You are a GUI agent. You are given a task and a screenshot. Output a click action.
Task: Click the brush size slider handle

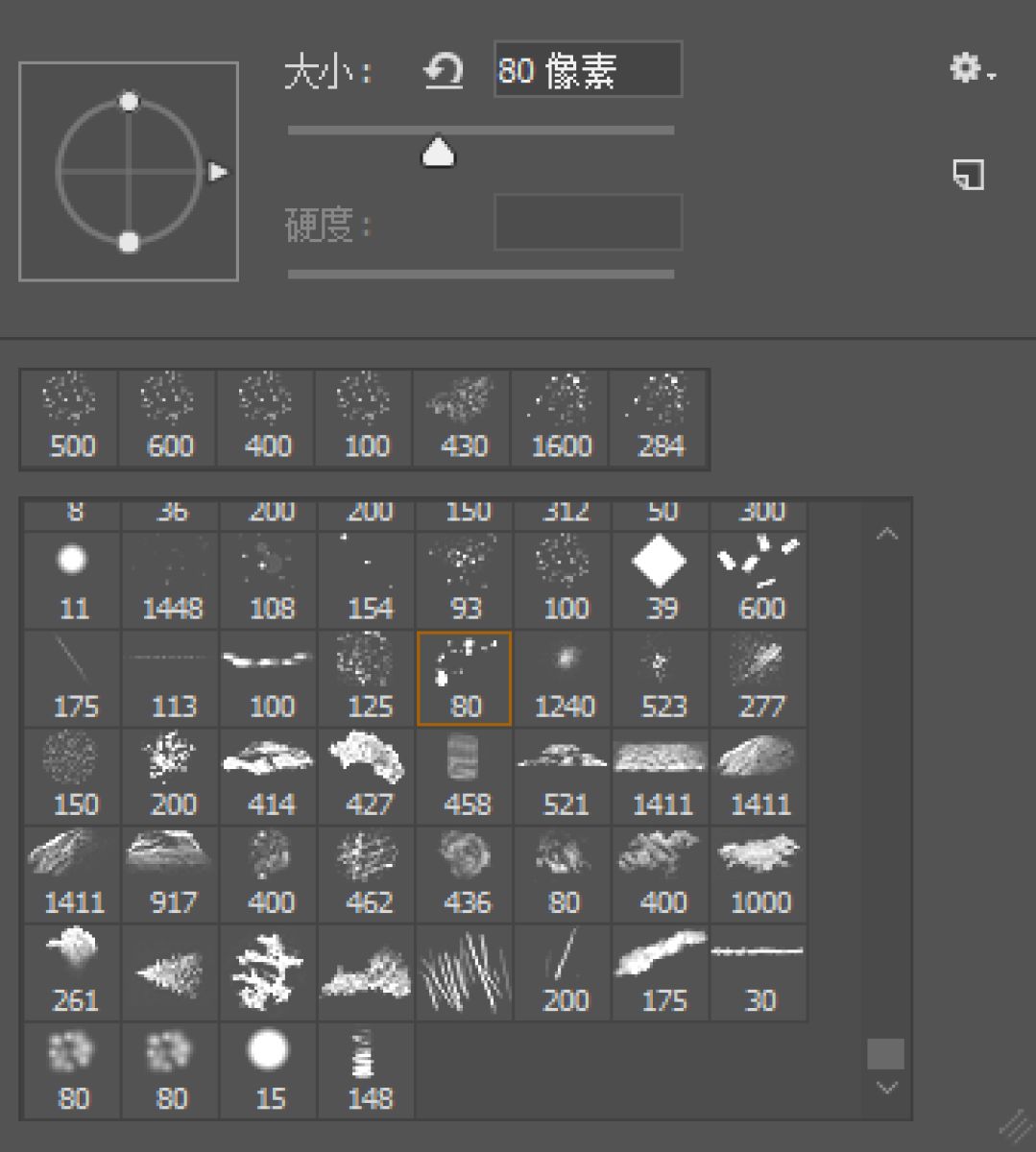(x=439, y=152)
